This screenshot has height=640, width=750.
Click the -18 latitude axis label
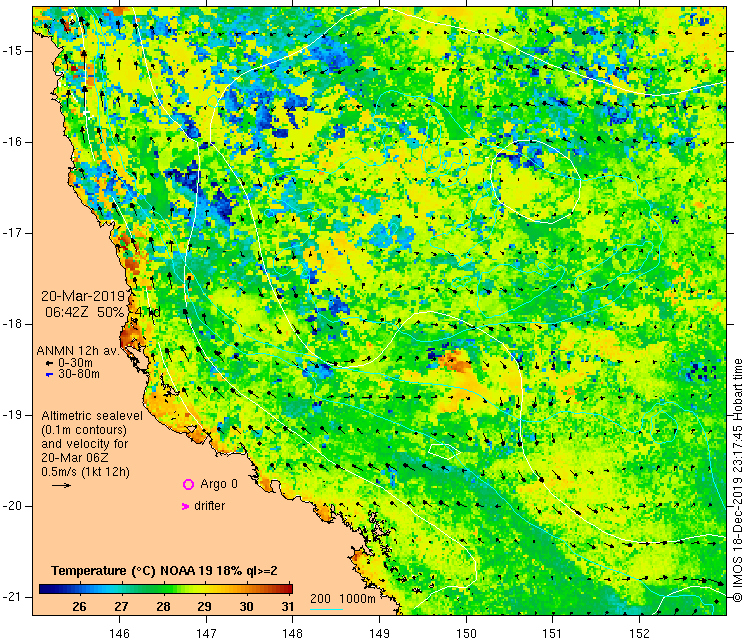pos(11,324)
